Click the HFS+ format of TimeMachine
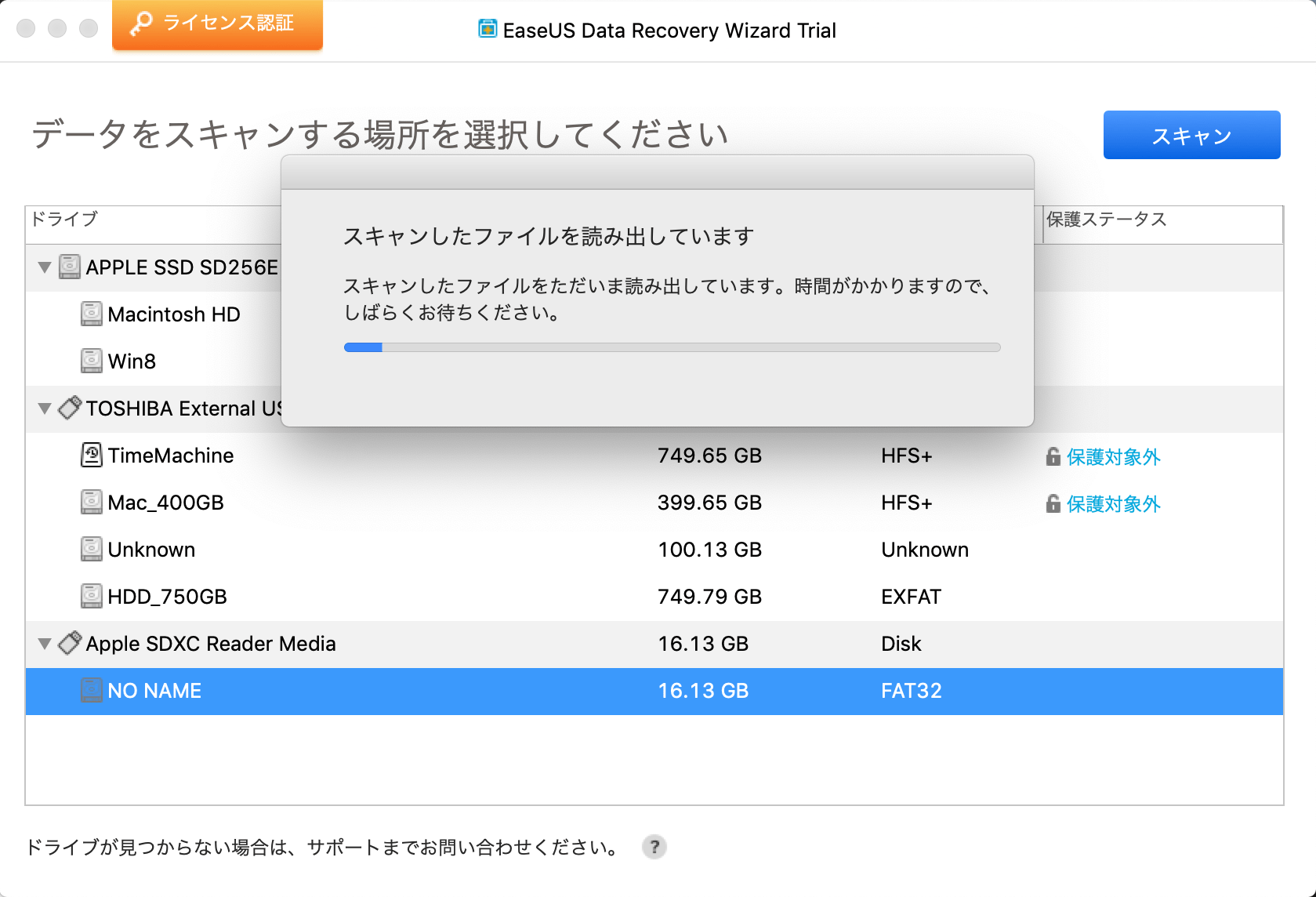This screenshot has height=897, width=1316. (907, 456)
